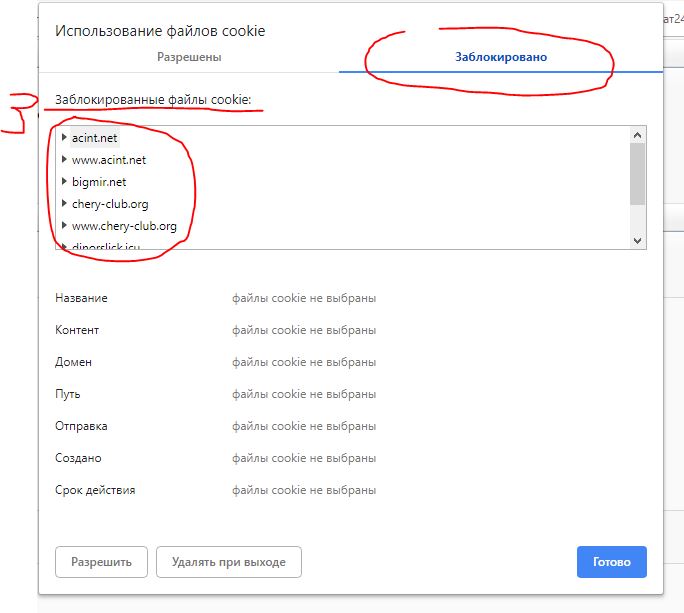Expand the acint.net cookie entry
This screenshot has height=613, width=684.
(64, 137)
